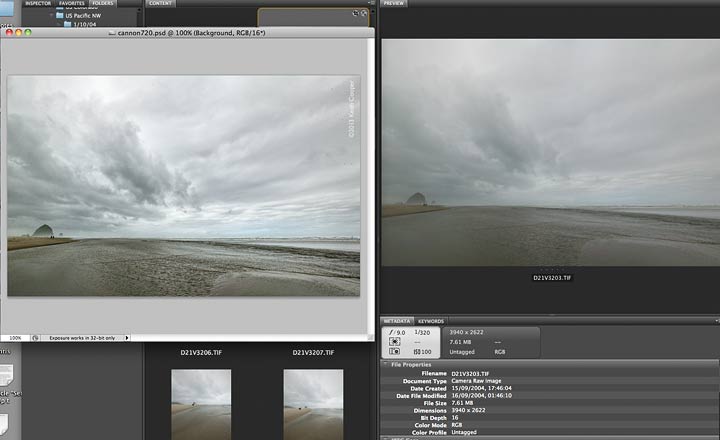Select the D21V3207.TIF thumbnail
720x440 pixels.
313,405
